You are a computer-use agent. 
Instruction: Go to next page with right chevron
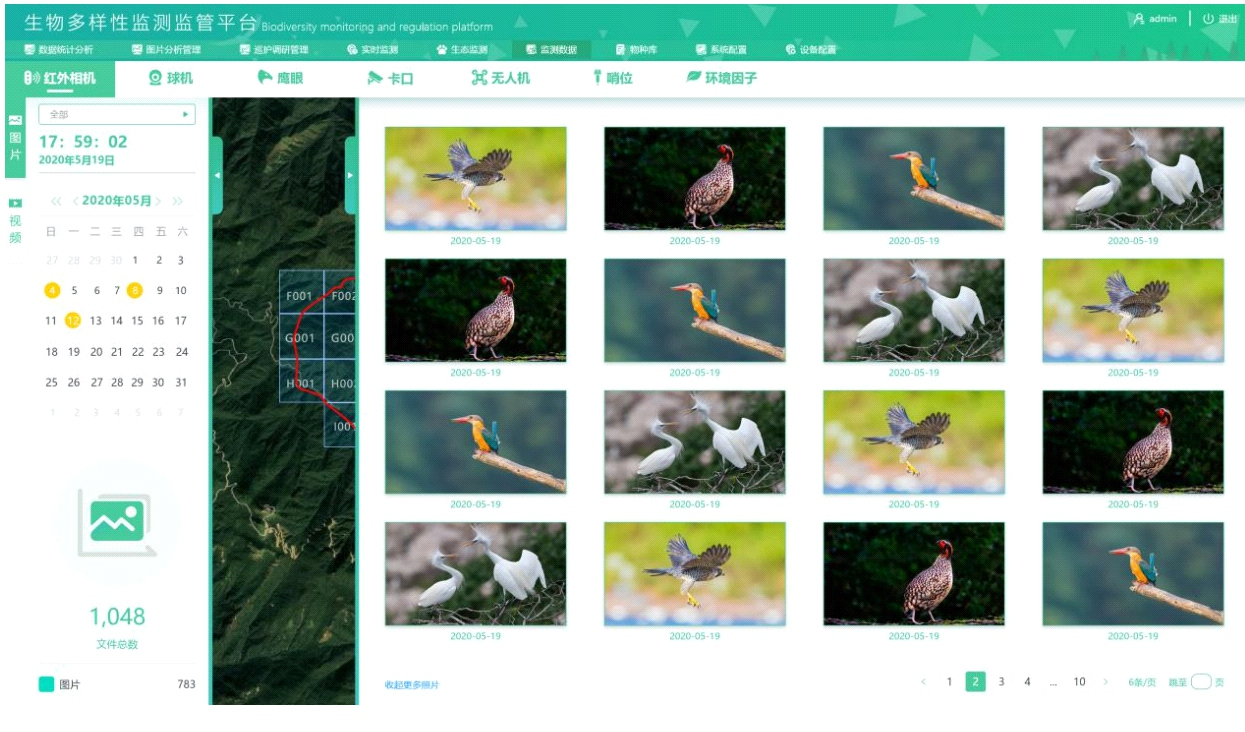coord(1106,682)
